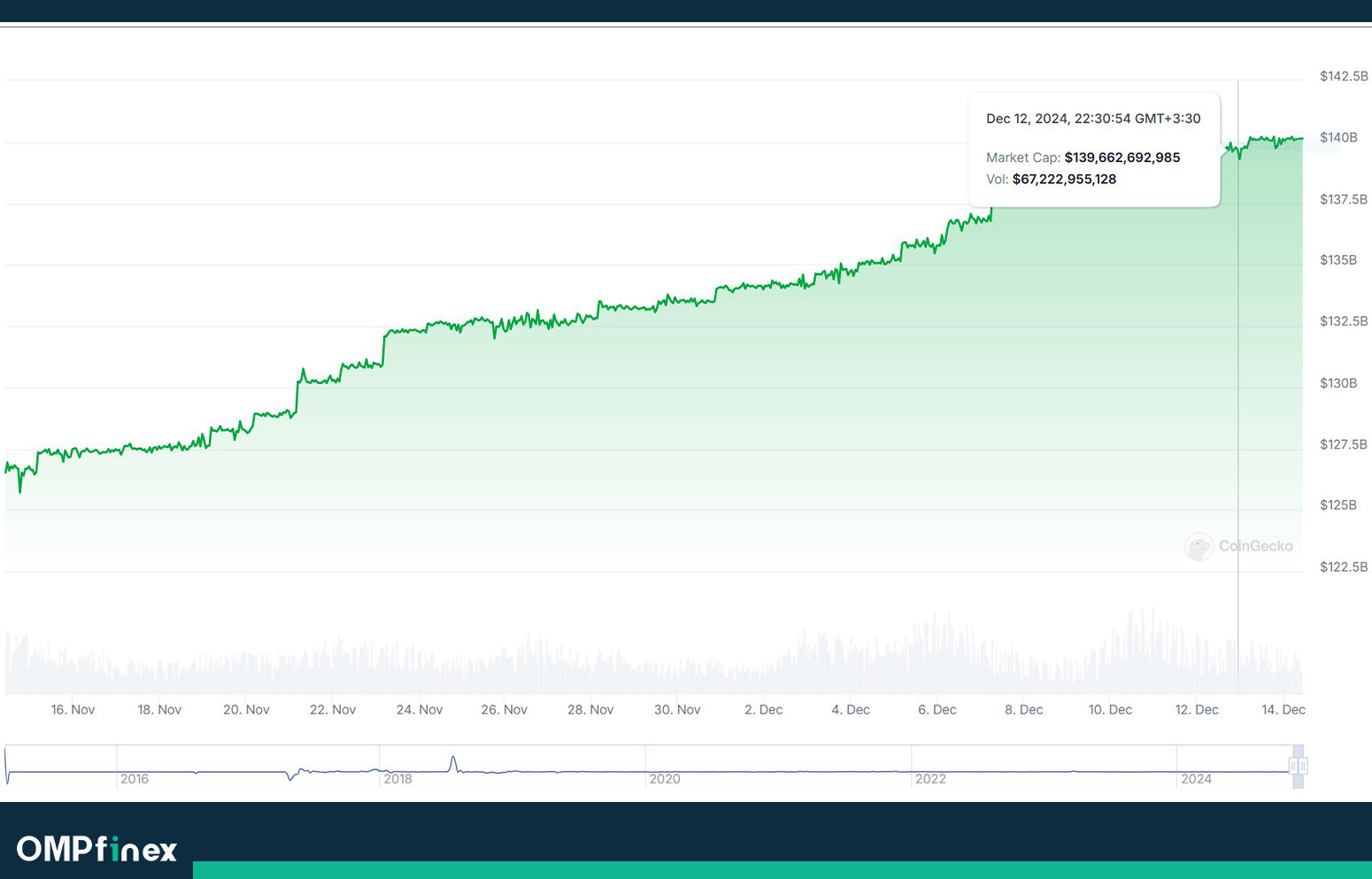
Task: Click the $132.5B y-axis label
Action: pyautogui.click(x=1344, y=320)
